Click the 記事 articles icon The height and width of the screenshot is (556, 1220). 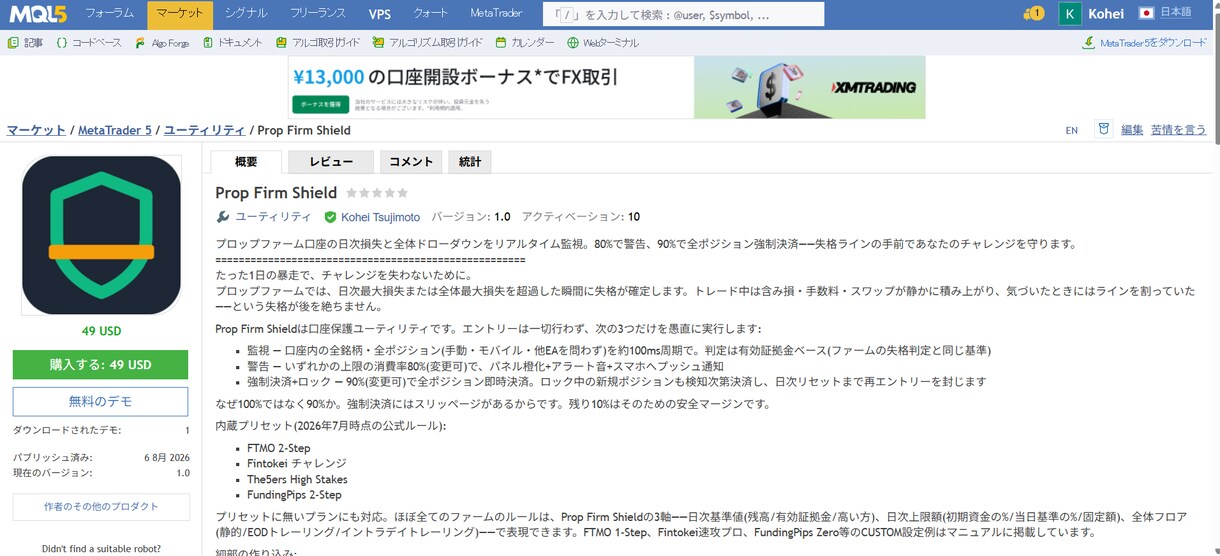pos(13,43)
